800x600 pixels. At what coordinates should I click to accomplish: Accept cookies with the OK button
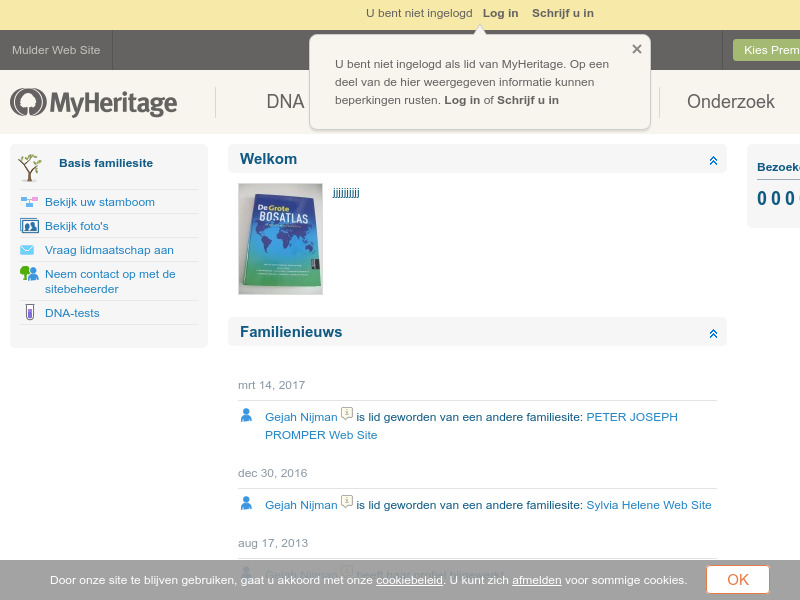(737, 580)
